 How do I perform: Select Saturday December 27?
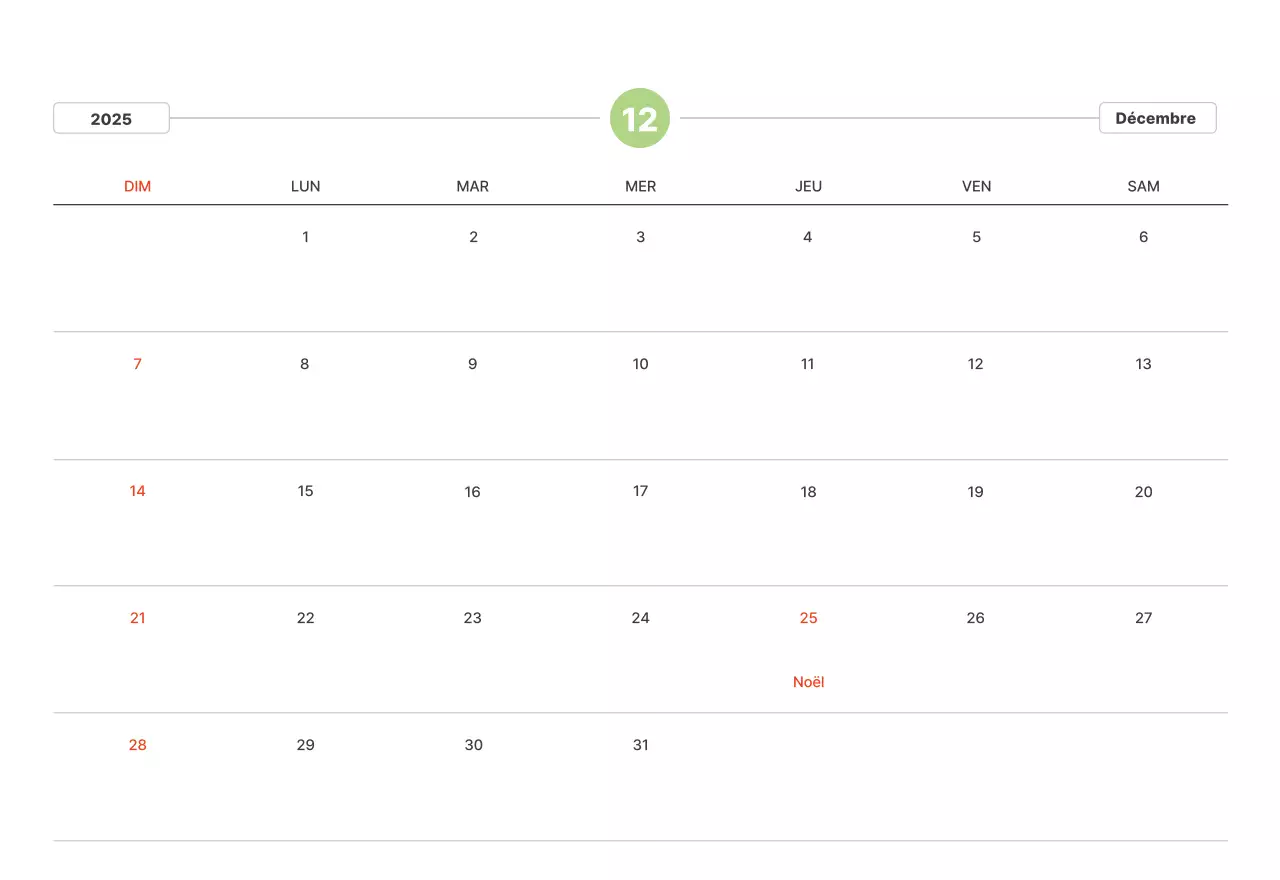coord(1143,618)
